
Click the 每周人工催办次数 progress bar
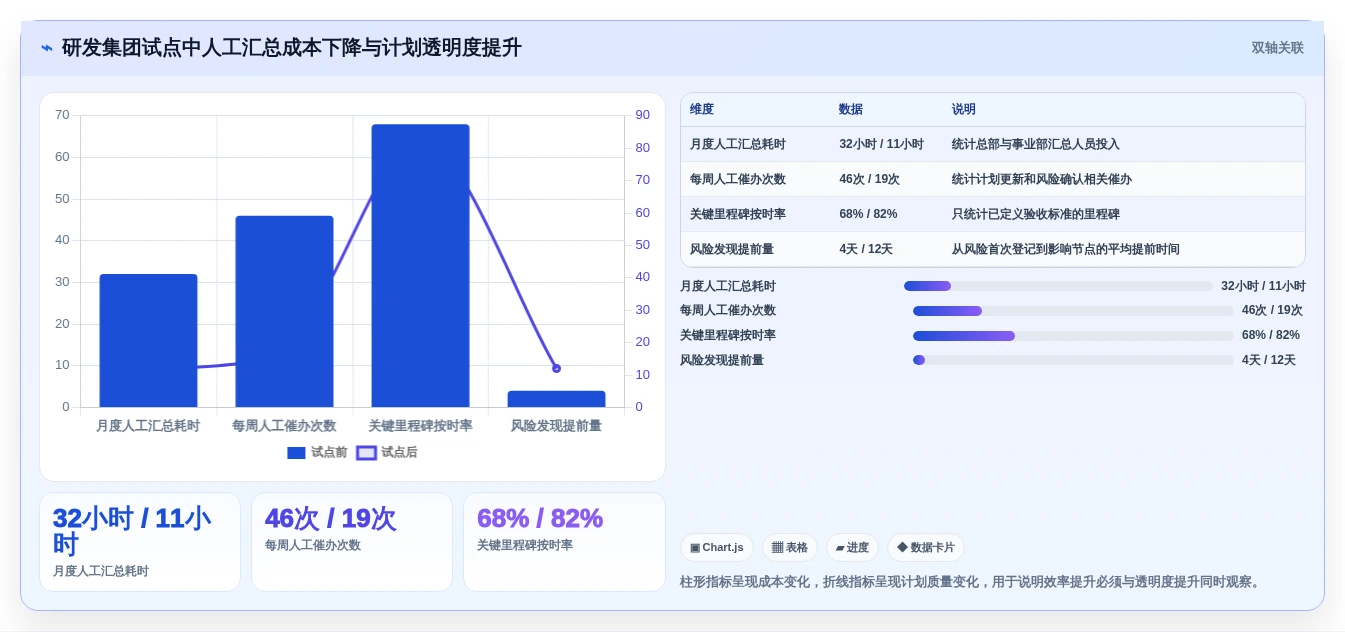tap(1073, 311)
